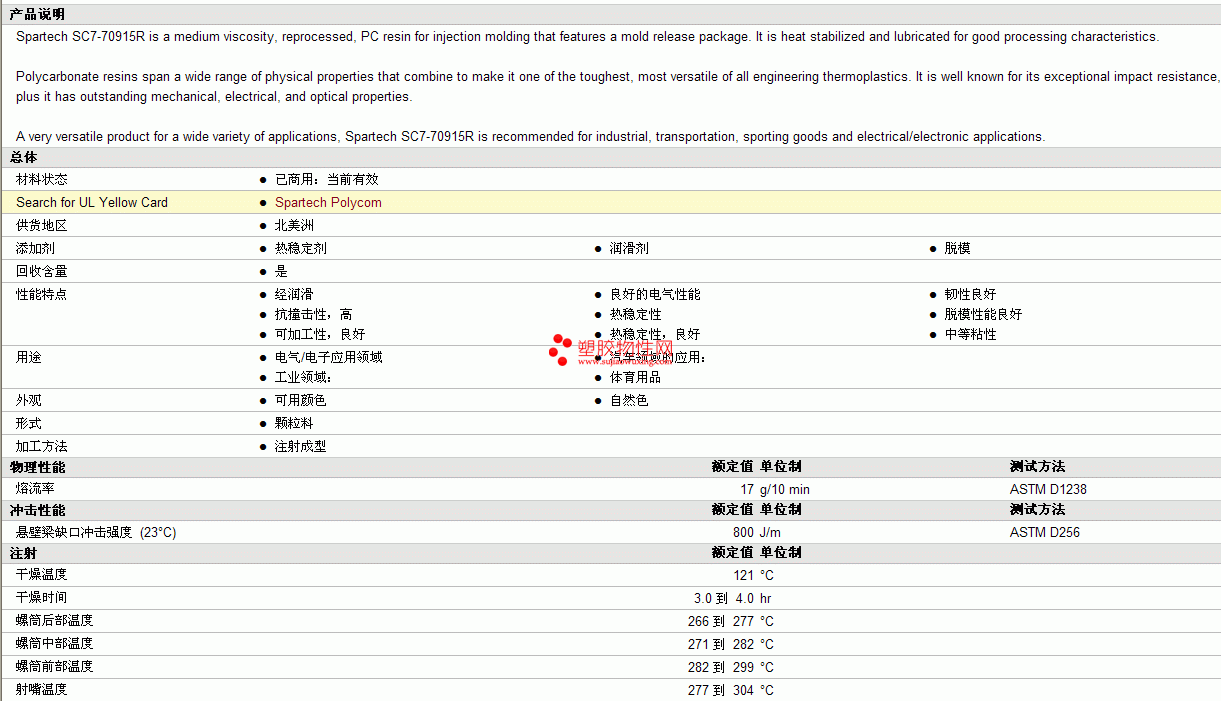Click the drying temperature value "121"
The width and height of the screenshot is (1221, 701).
coord(743,575)
